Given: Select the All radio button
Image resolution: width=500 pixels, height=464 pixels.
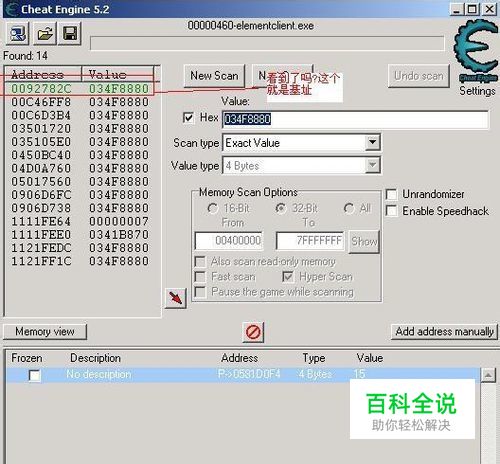Looking at the screenshot, I should 349,209.
